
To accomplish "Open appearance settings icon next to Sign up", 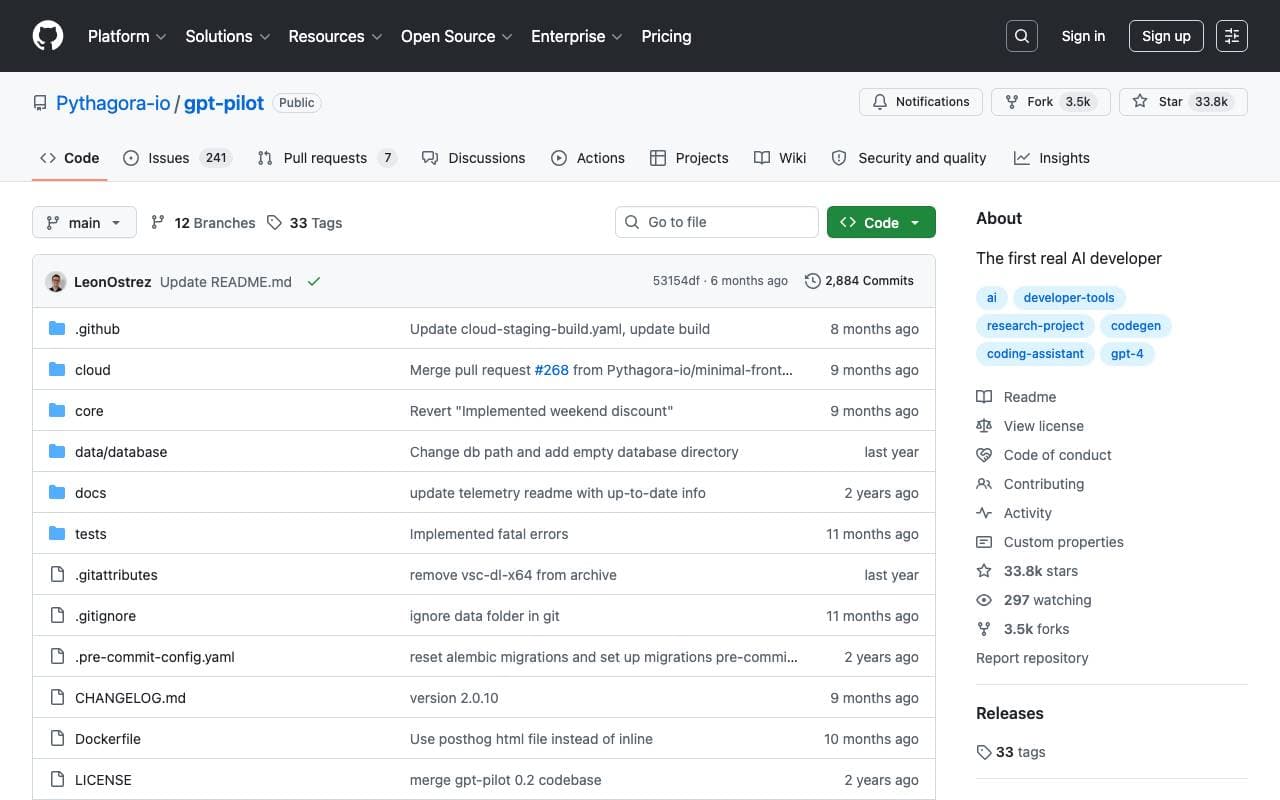I will (1232, 36).
